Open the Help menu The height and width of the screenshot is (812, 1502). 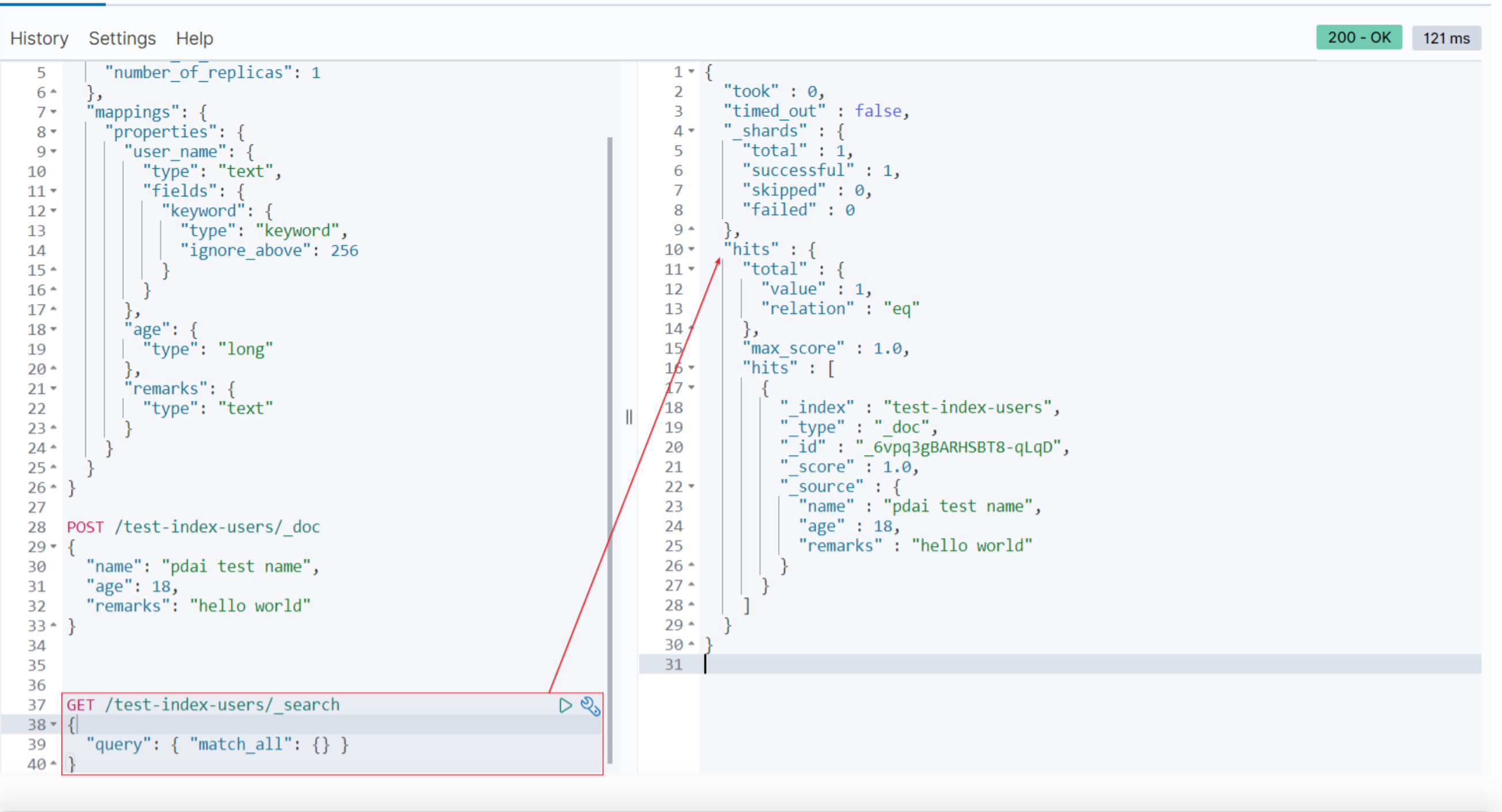[x=194, y=39]
